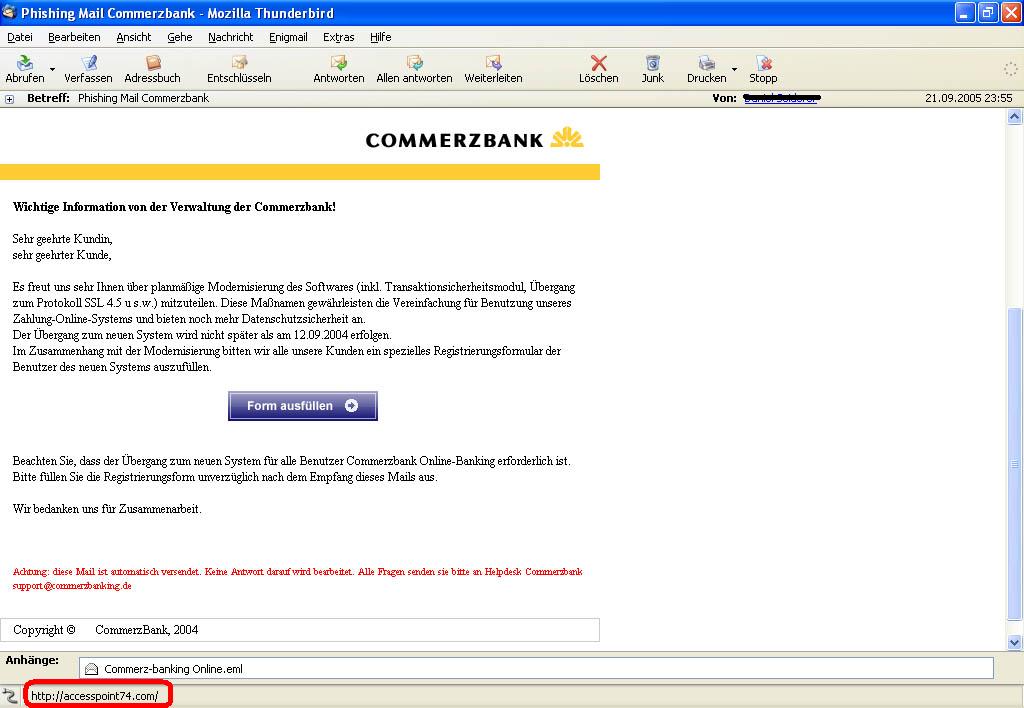Viewport: 1024px width, 708px height.
Task: Click the date '21.09.2005 23:55'
Action: 968,98
